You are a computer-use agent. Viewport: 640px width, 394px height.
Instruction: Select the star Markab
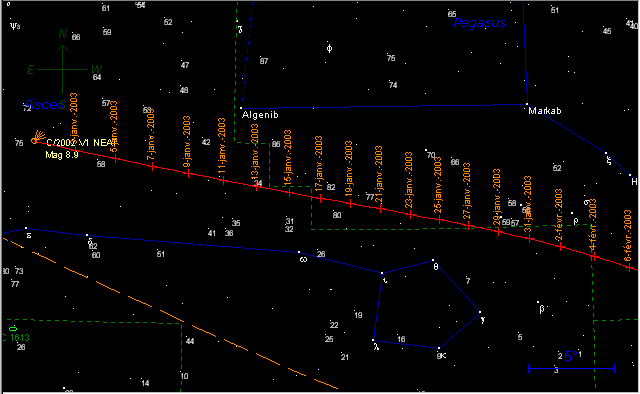tap(527, 104)
